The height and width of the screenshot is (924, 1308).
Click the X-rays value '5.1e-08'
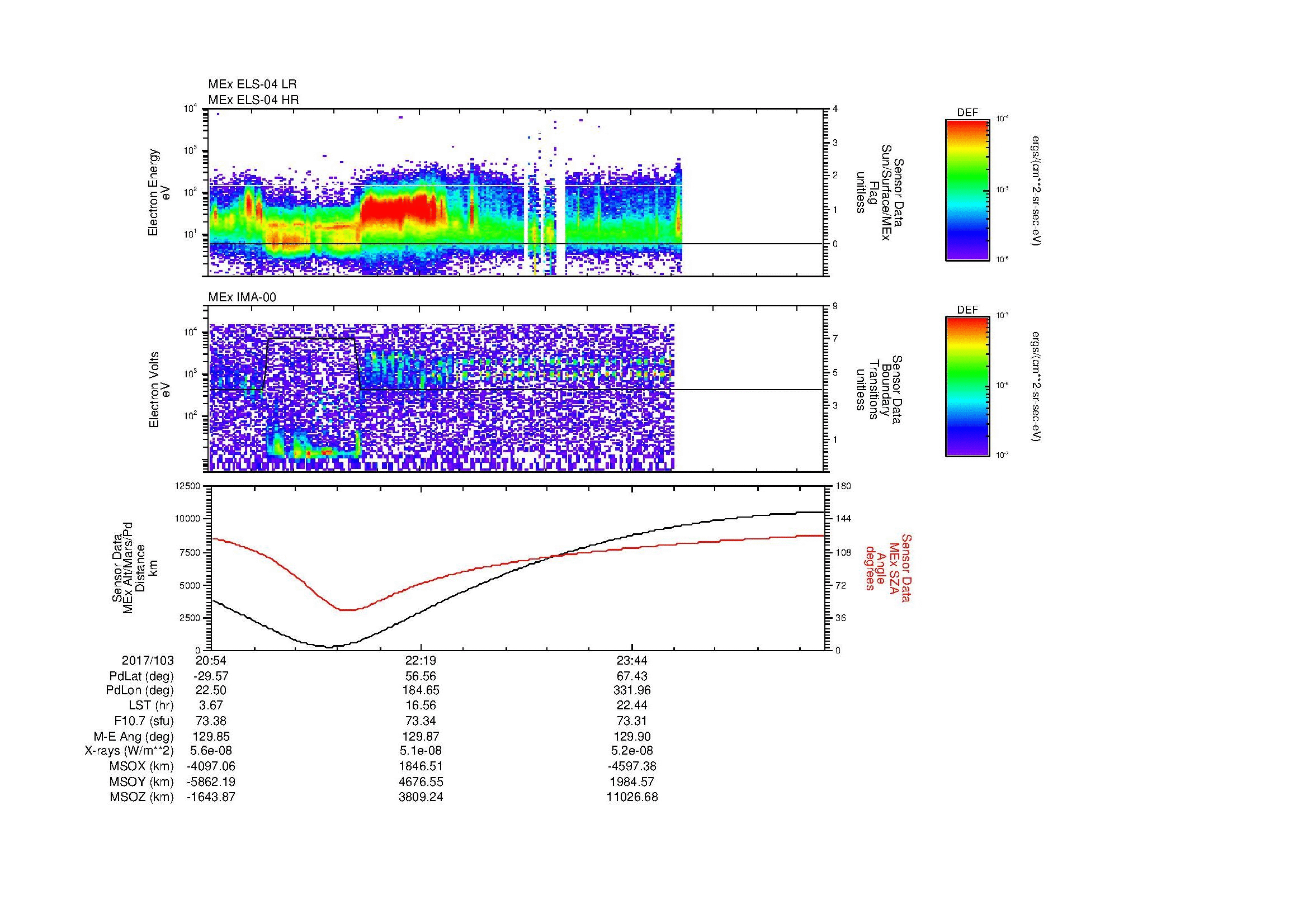pos(421,751)
